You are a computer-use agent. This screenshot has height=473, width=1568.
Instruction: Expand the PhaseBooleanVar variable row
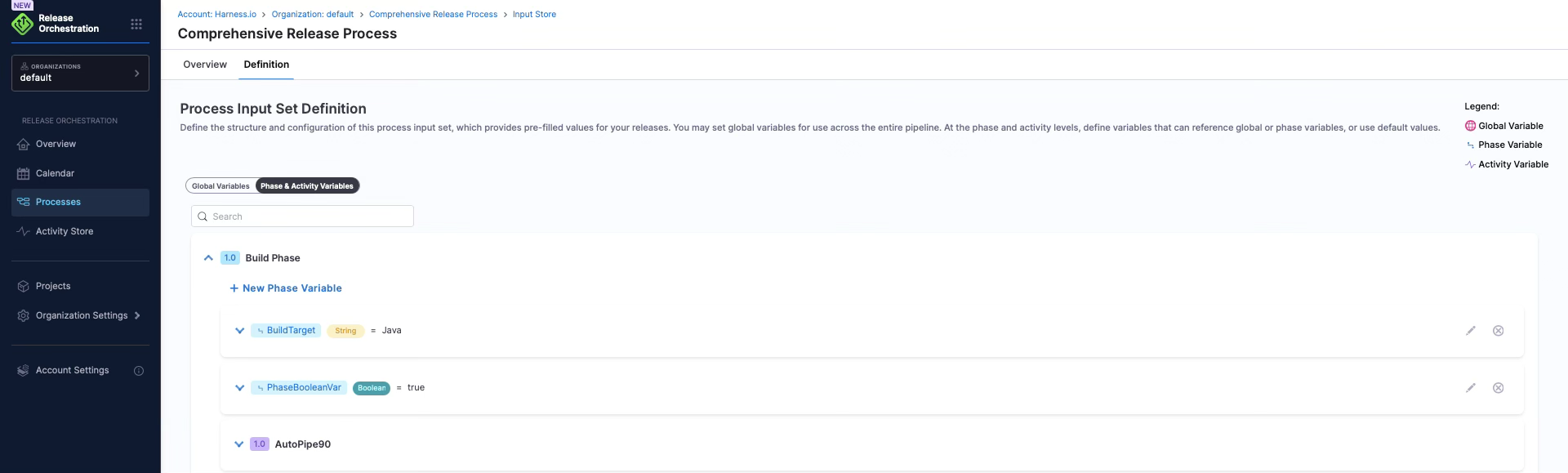coord(239,388)
